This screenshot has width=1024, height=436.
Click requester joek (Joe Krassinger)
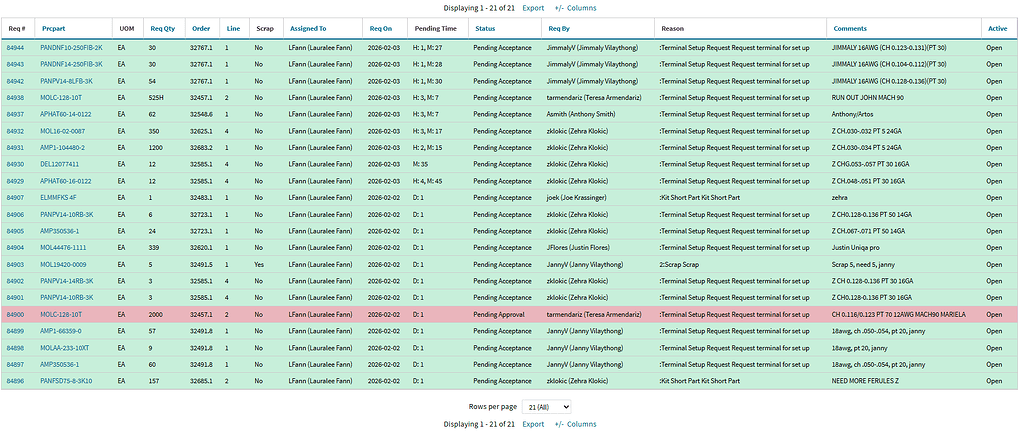coord(576,198)
